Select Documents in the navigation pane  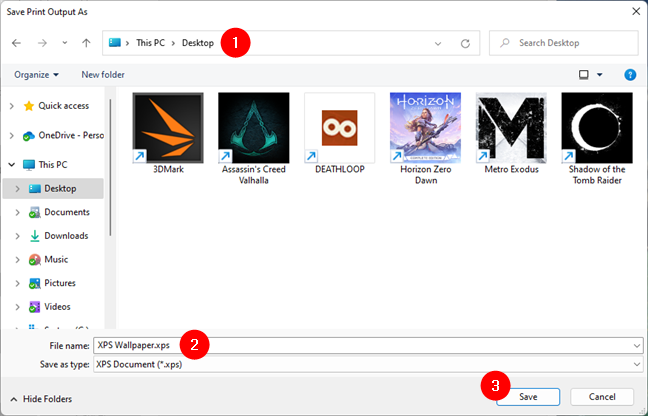(67, 212)
